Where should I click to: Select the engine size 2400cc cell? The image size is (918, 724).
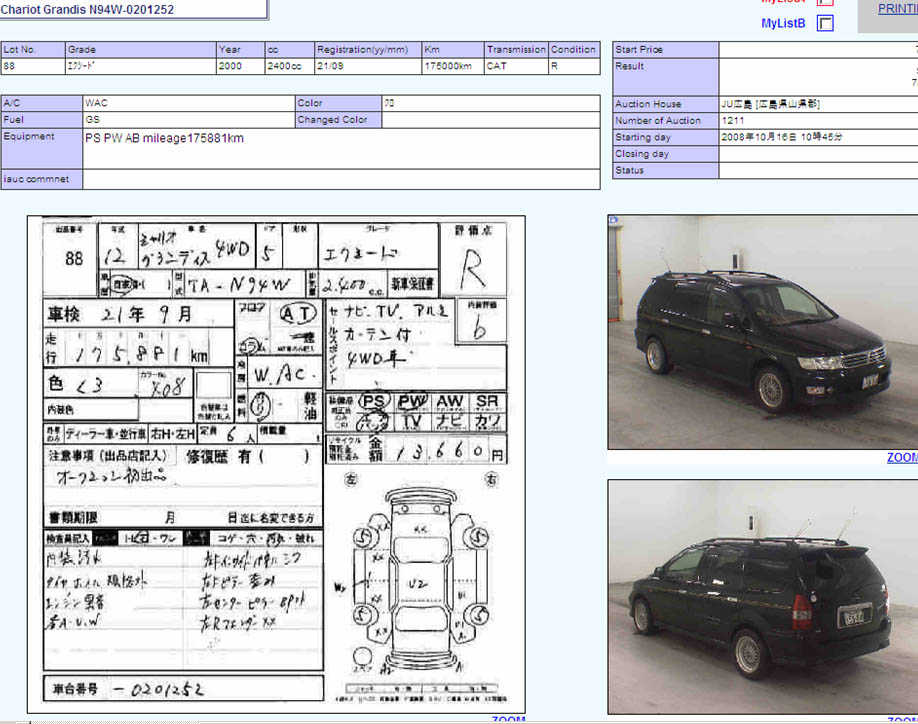(x=290, y=66)
